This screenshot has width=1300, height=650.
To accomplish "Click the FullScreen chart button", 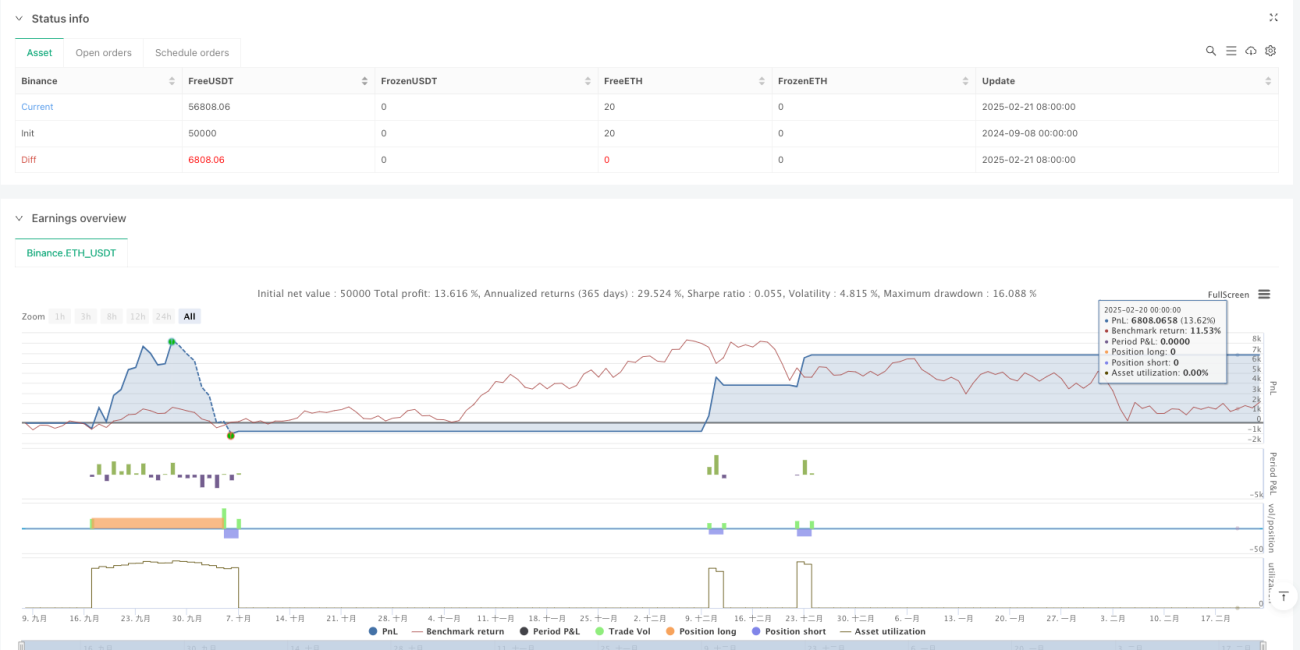I will [x=1228, y=295].
